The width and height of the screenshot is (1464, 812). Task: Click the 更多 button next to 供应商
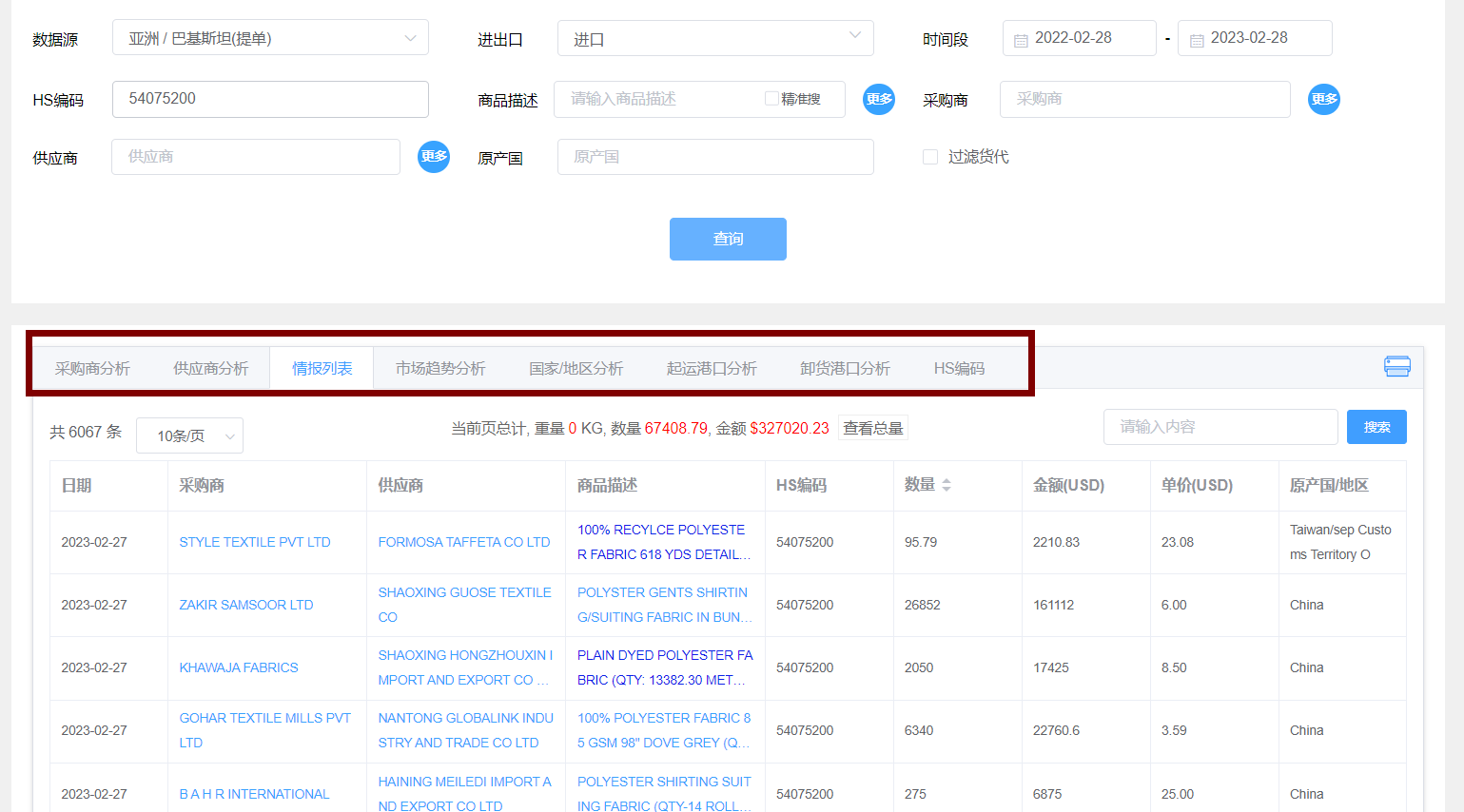click(434, 157)
